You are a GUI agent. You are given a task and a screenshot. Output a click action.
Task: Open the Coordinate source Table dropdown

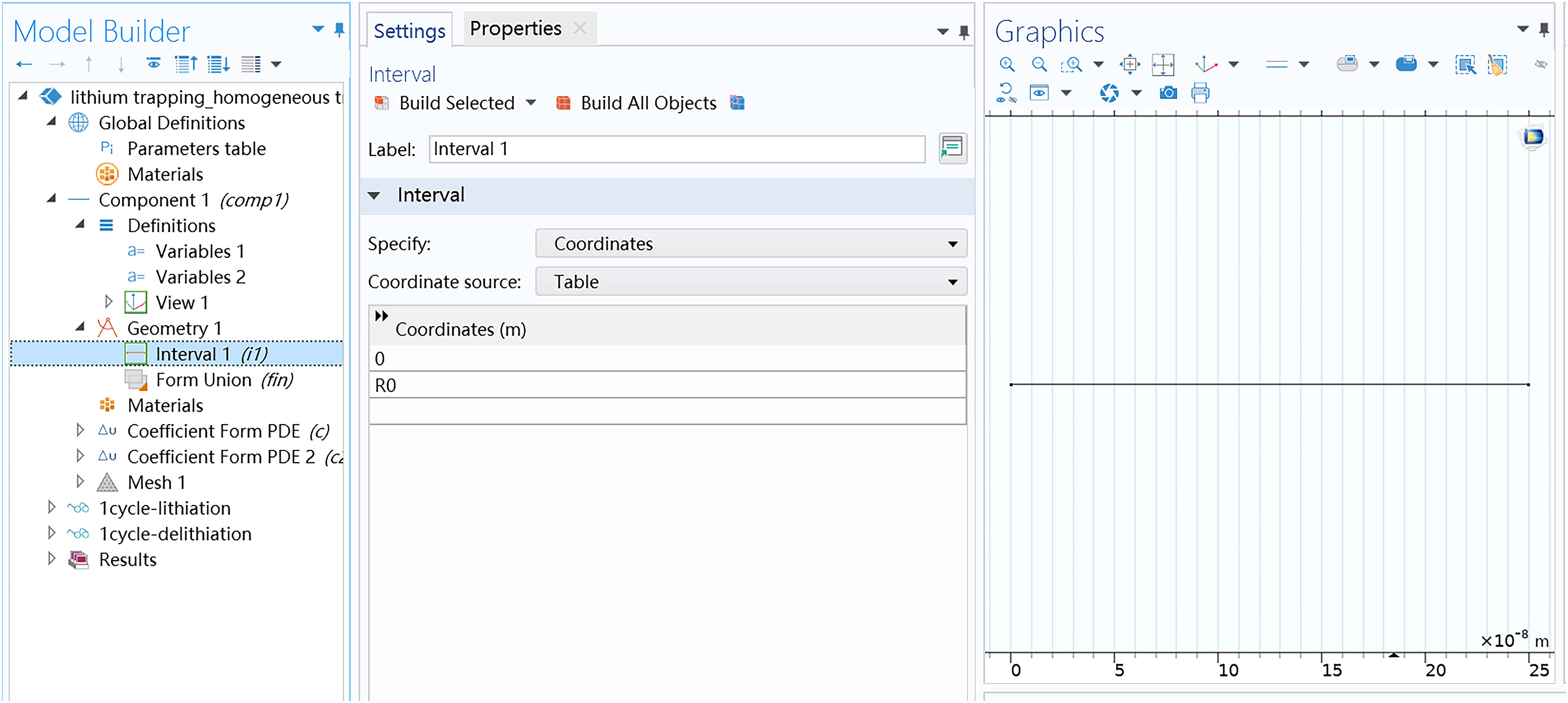tap(750, 282)
